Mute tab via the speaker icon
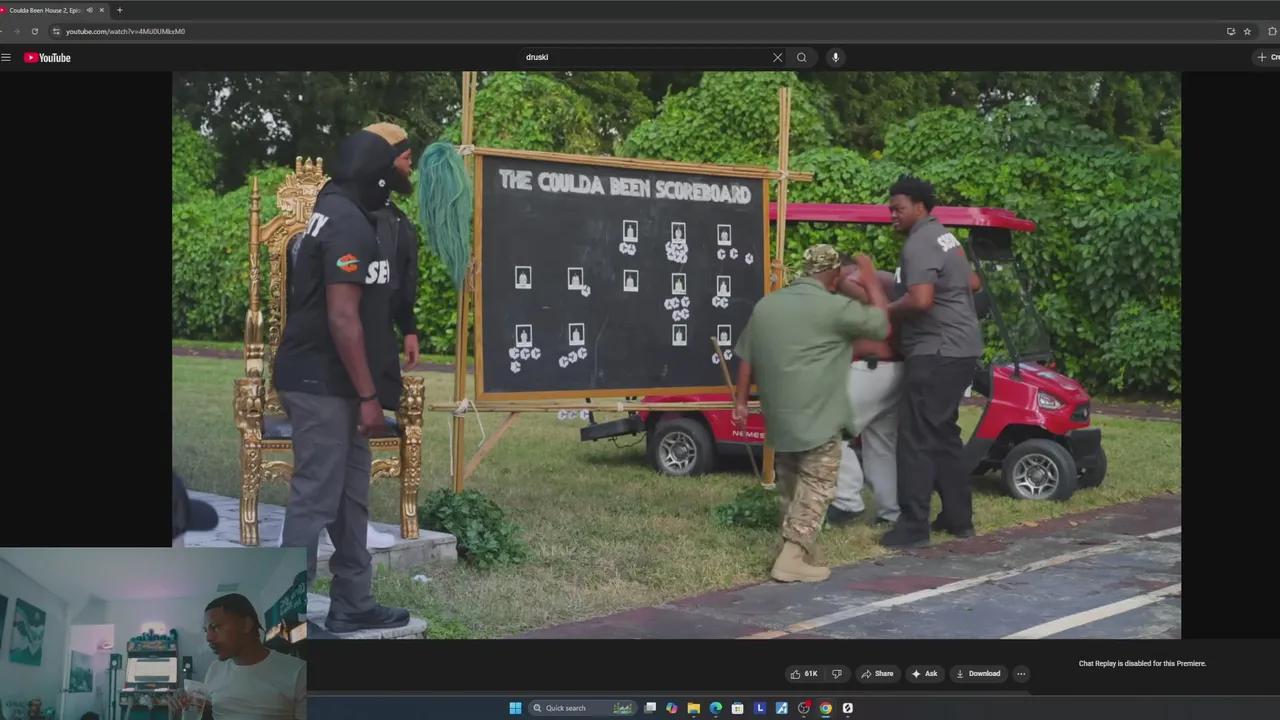The image size is (1280, 720). pos(89,10)
